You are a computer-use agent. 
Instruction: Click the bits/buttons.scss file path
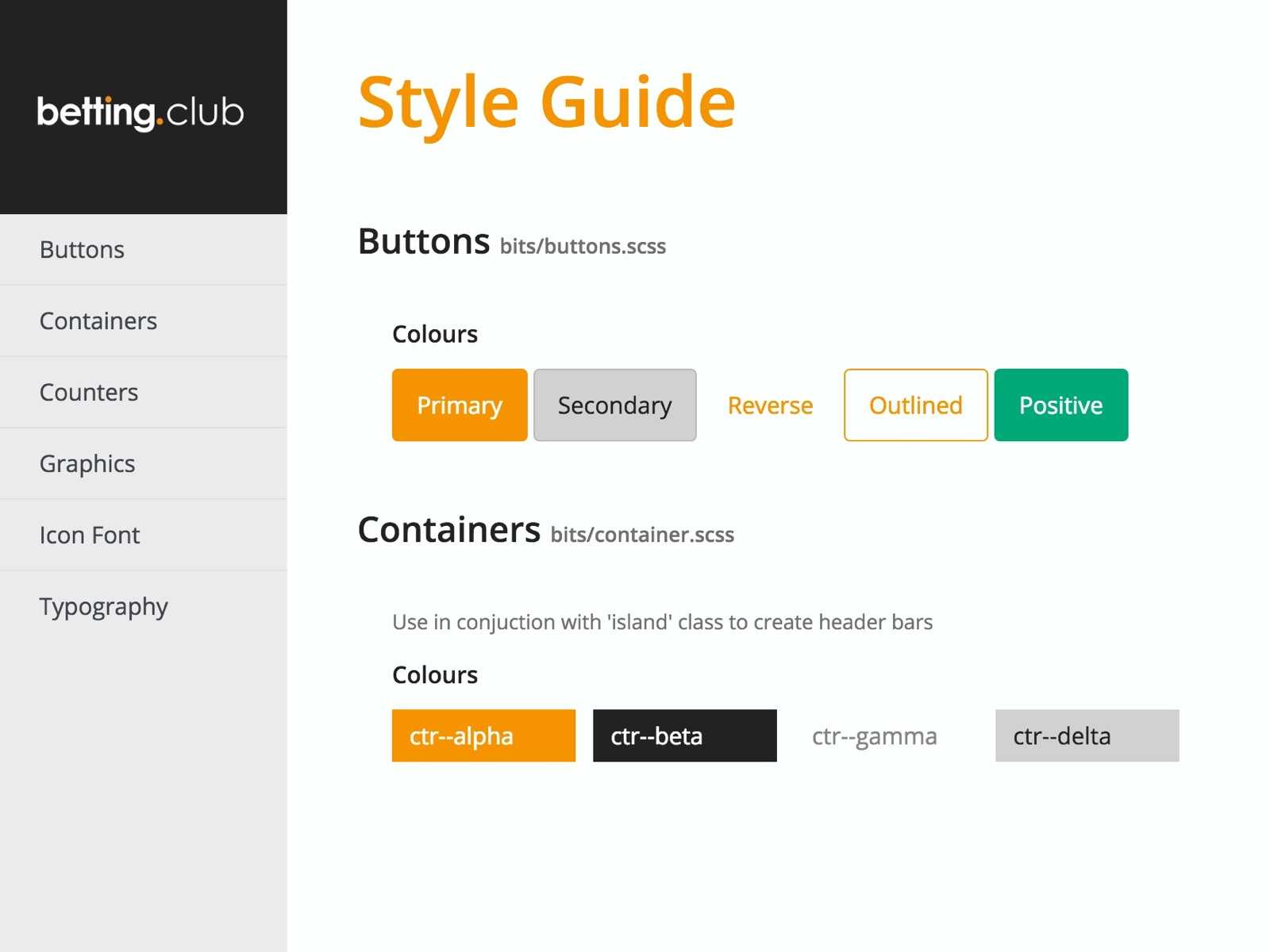tap(583, 247)
